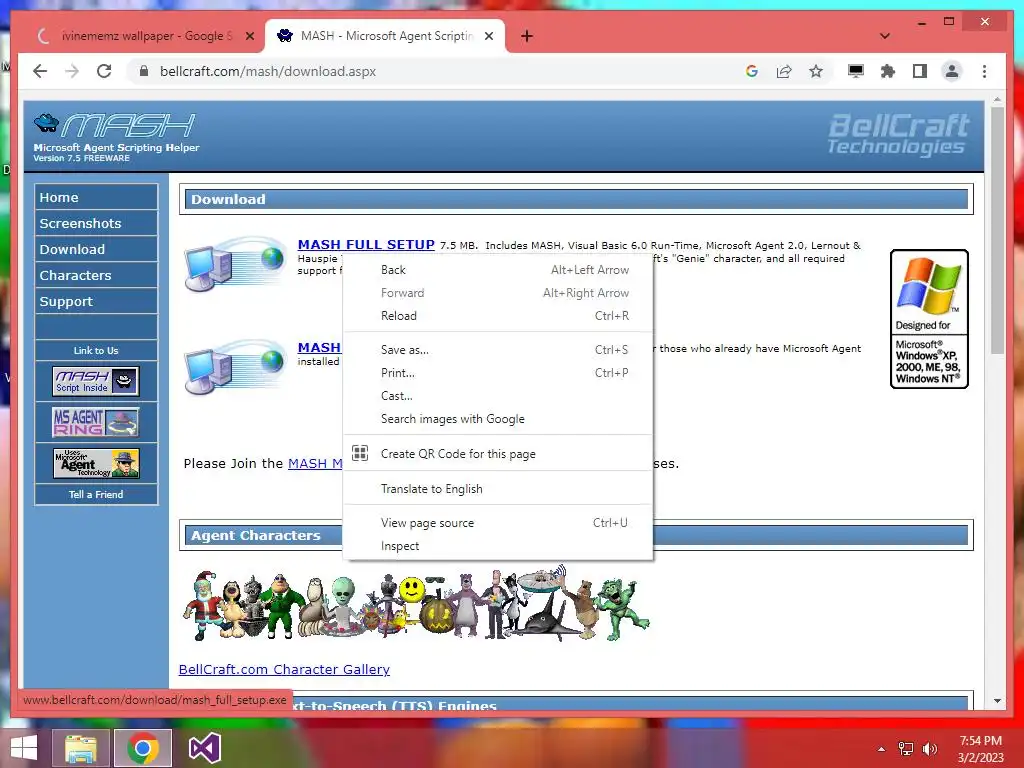
Task: Click the BellCraft Technologies logo
Action: [898, 135]
